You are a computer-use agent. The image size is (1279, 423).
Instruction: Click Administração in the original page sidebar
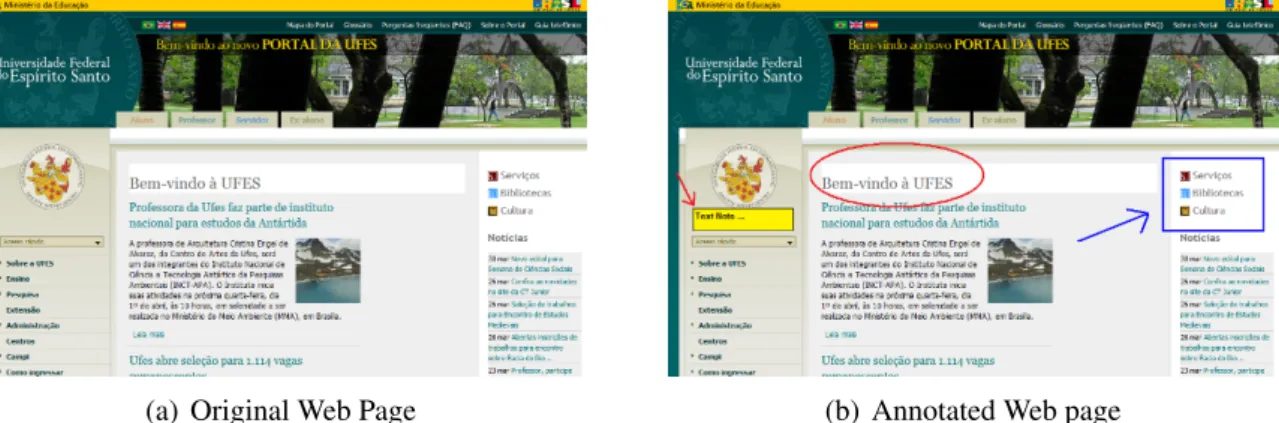32,325
